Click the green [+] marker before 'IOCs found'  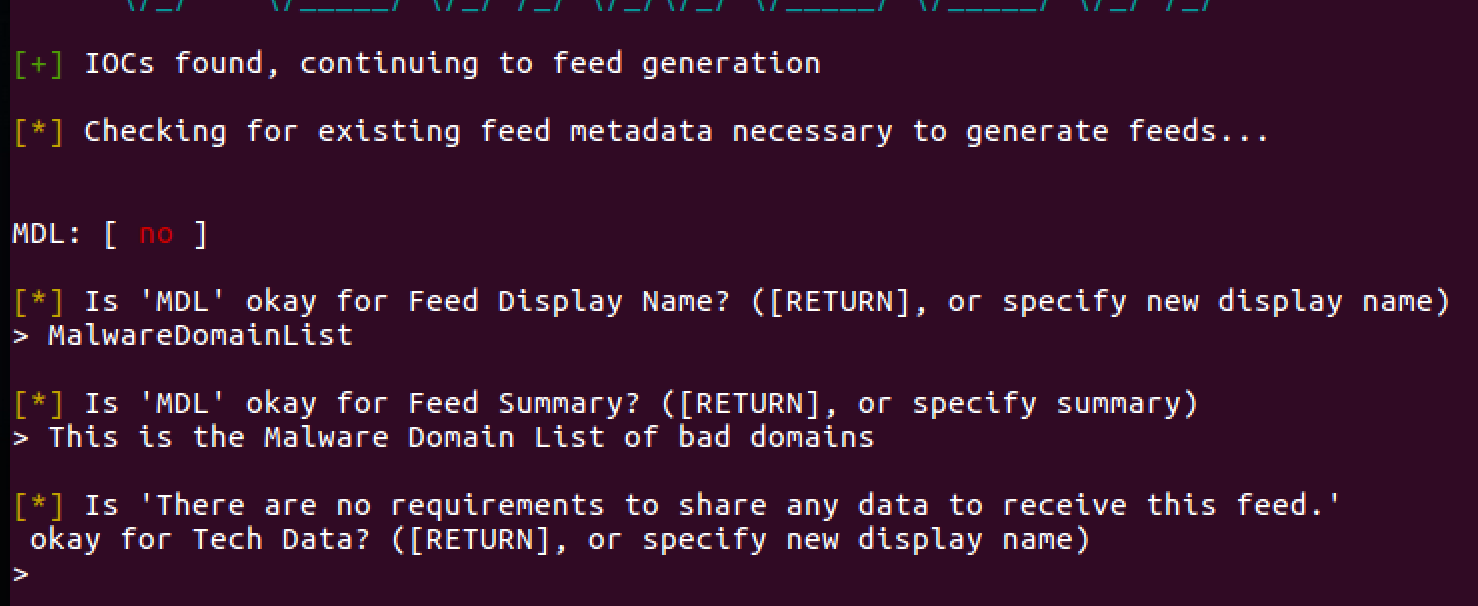point(39,64)
